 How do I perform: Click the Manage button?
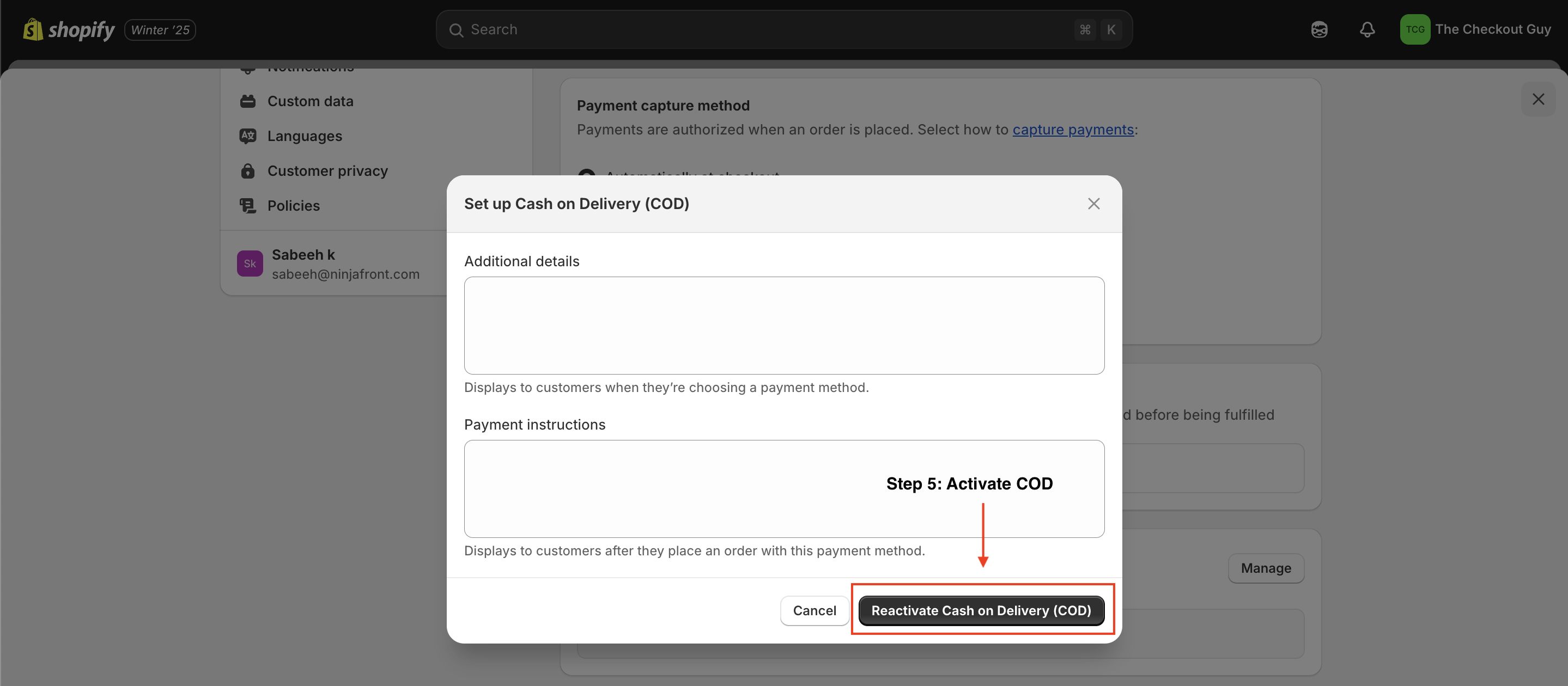1266,568
